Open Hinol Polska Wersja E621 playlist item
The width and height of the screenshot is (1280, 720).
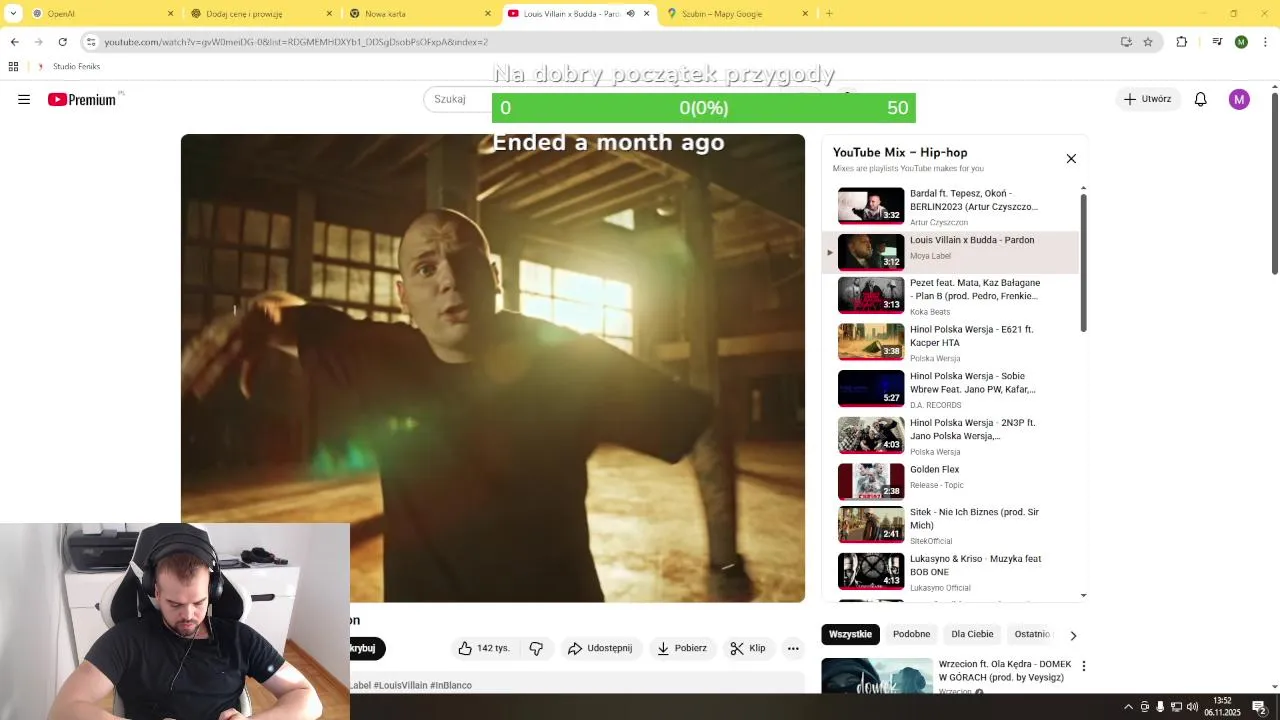[x=950, y=342]
